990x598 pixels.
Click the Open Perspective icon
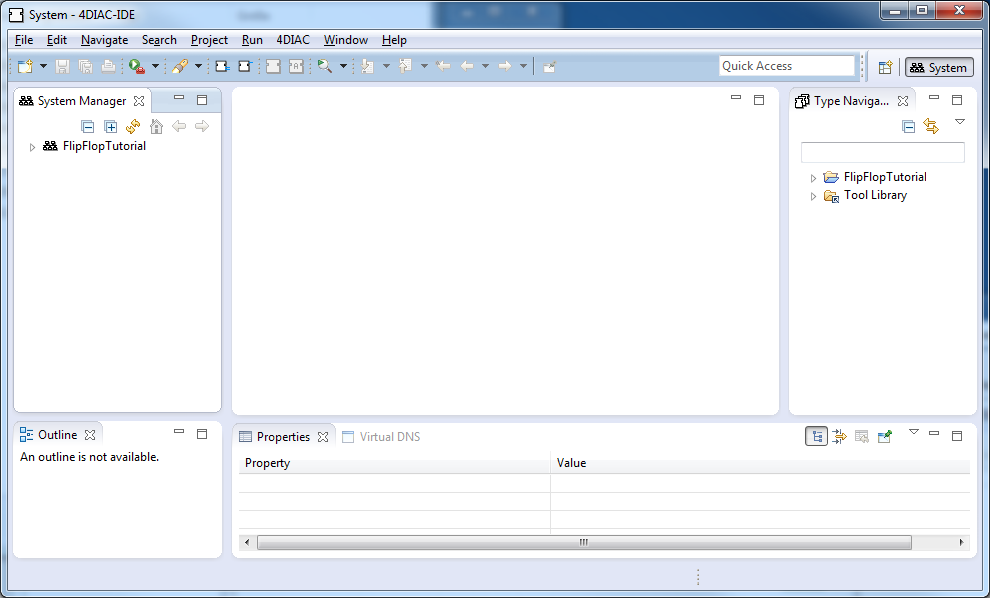885,67
